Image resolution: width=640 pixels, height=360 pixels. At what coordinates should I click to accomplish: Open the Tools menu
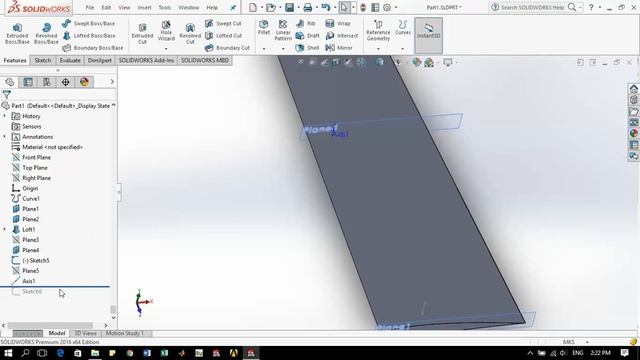click(x=164, y=7)
